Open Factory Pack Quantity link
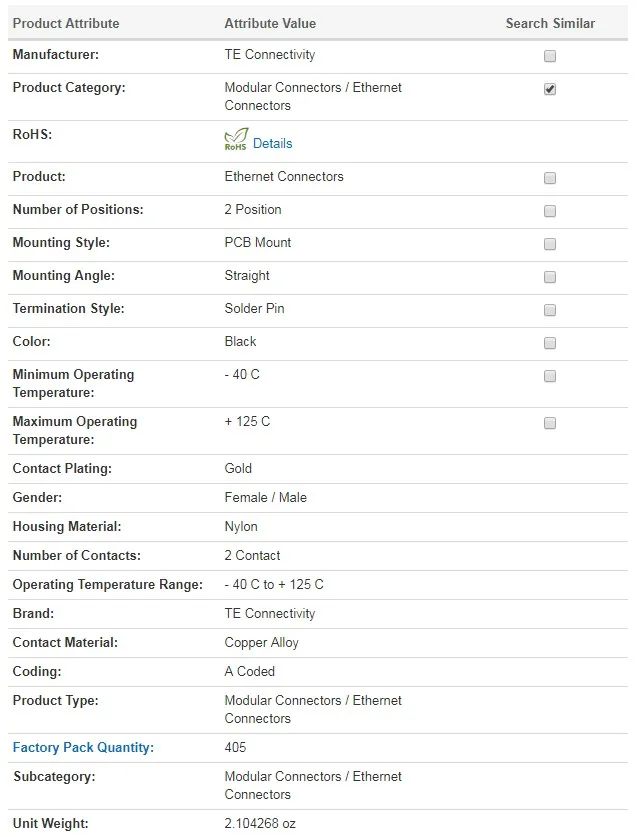The width and height of the screenshot is (637, 837). [83, 747]
